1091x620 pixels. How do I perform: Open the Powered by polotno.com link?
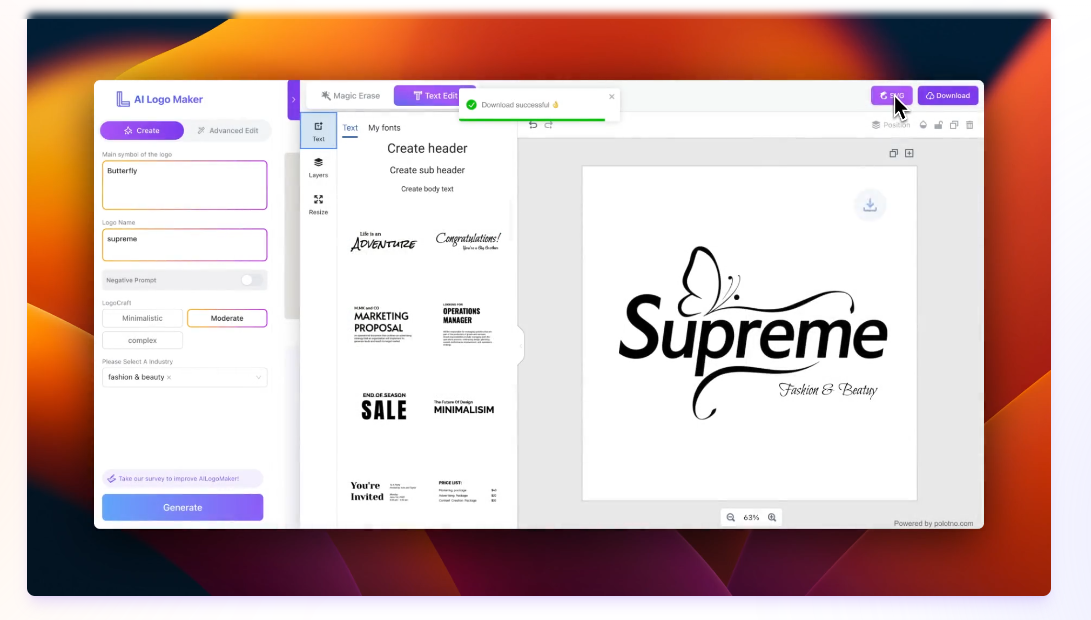tap(933, 523)
